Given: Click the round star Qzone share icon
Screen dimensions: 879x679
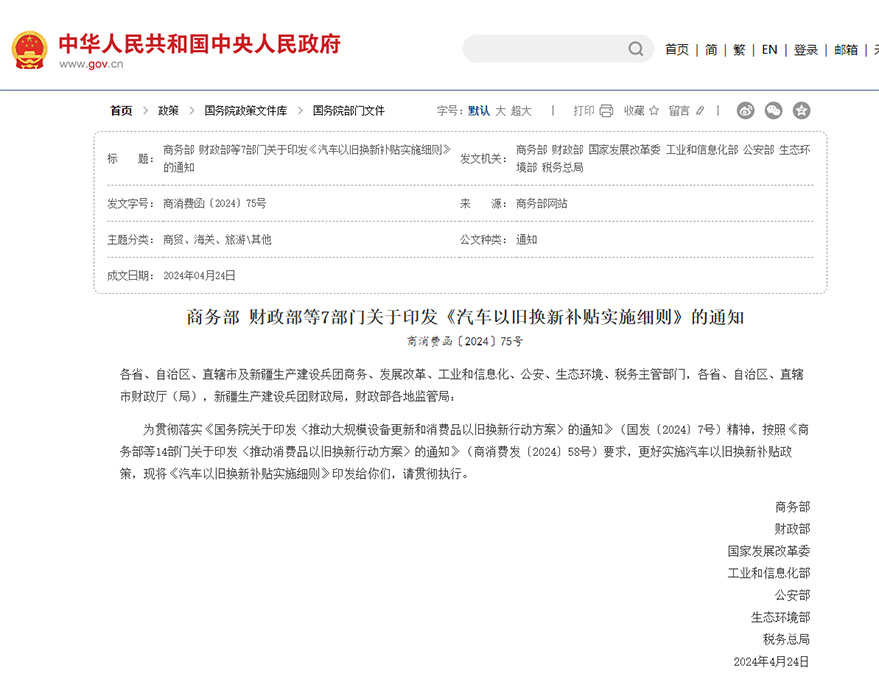Looking at the screenshot, I should point(801,111).
